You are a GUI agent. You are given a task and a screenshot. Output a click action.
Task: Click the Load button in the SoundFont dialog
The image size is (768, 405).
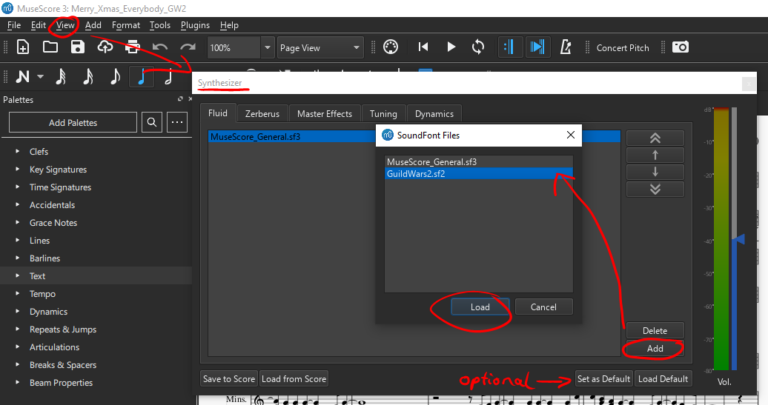tap(480, 307)
